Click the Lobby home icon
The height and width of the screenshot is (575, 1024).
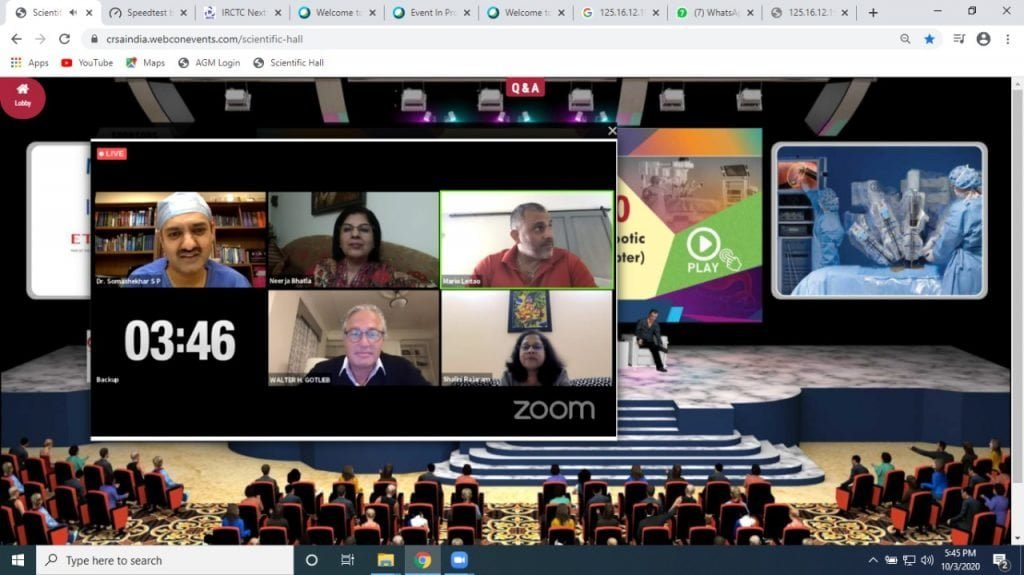[22, 95]
